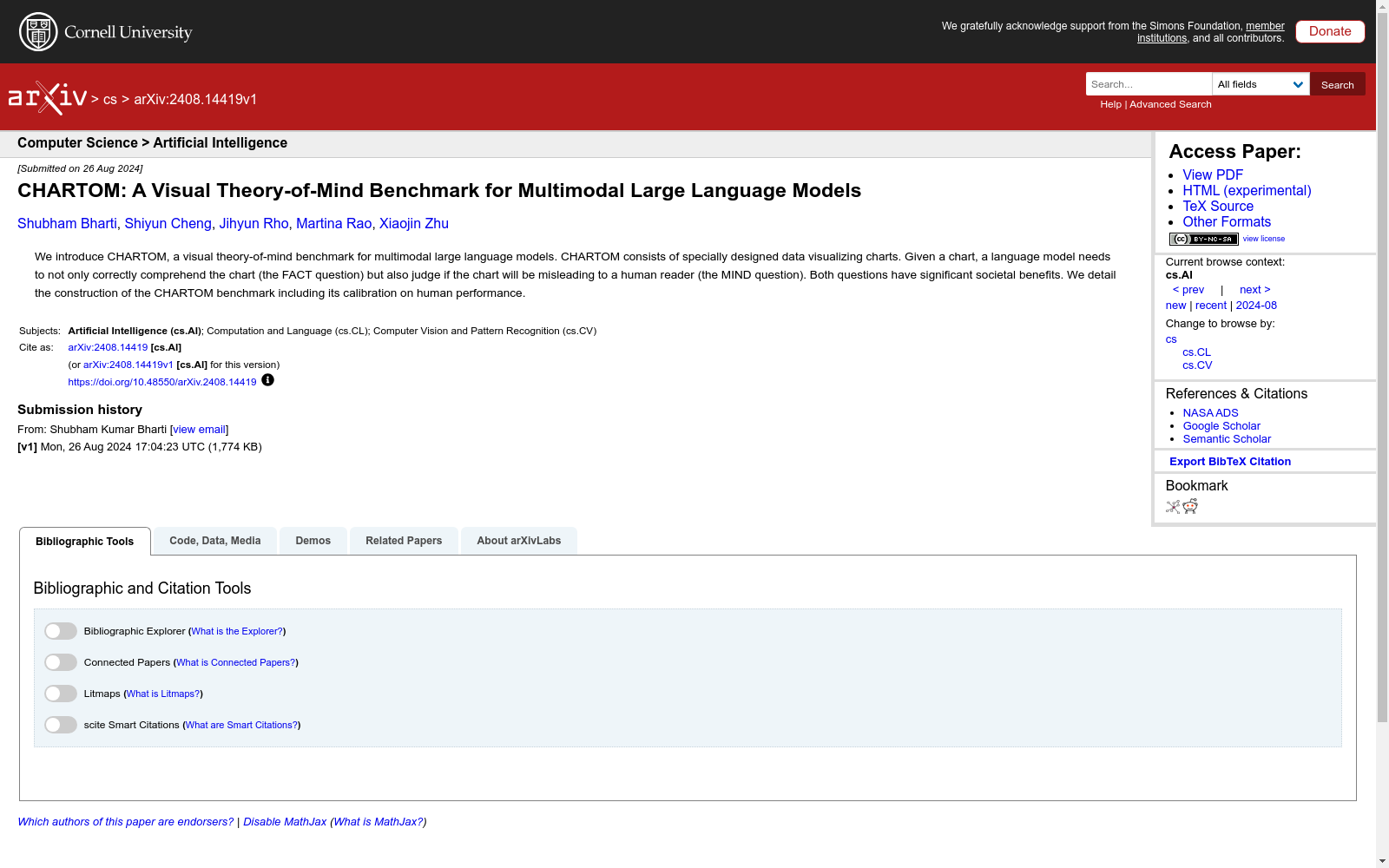
Task: Open What is Connected Papers? link
Action: 236,663
